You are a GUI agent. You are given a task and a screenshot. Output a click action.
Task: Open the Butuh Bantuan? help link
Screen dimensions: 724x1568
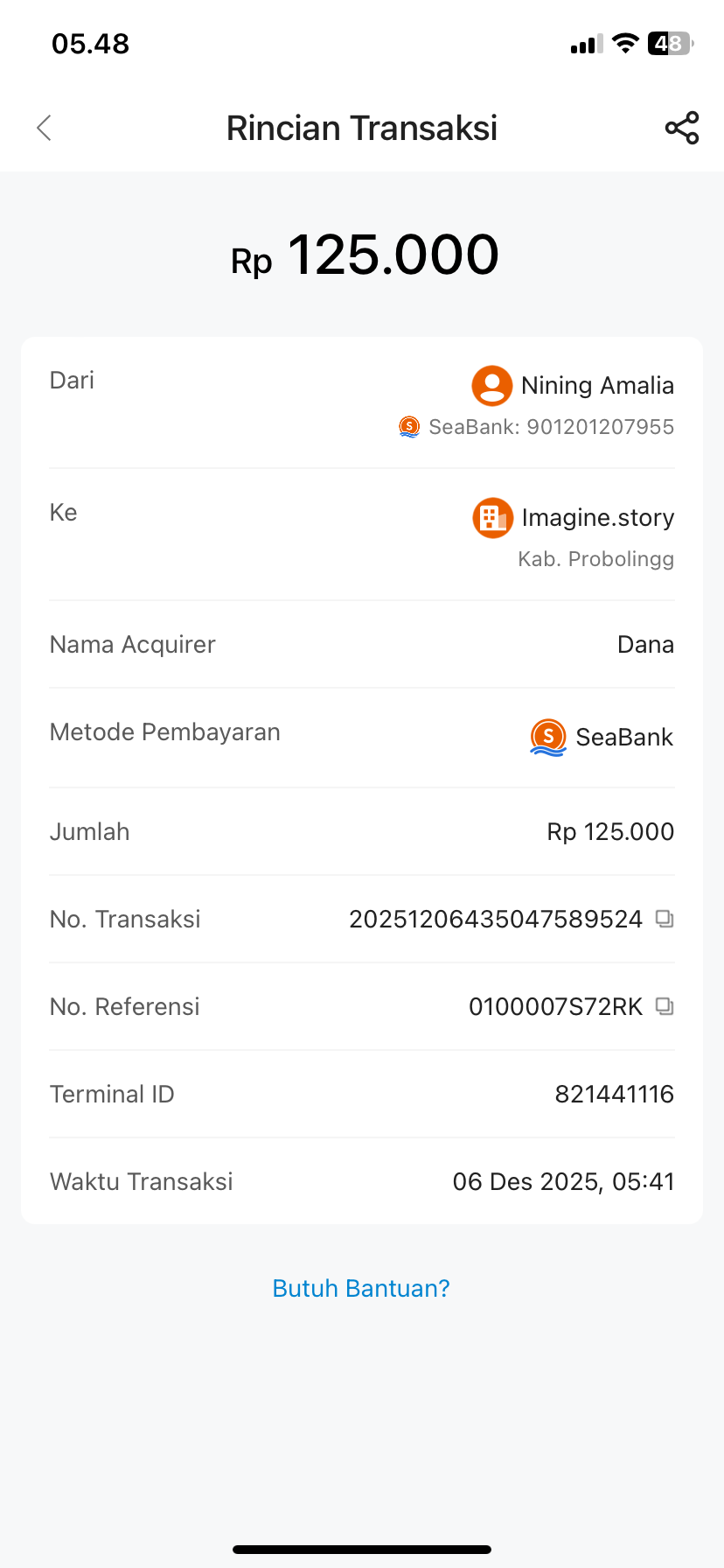[361, 1288]
